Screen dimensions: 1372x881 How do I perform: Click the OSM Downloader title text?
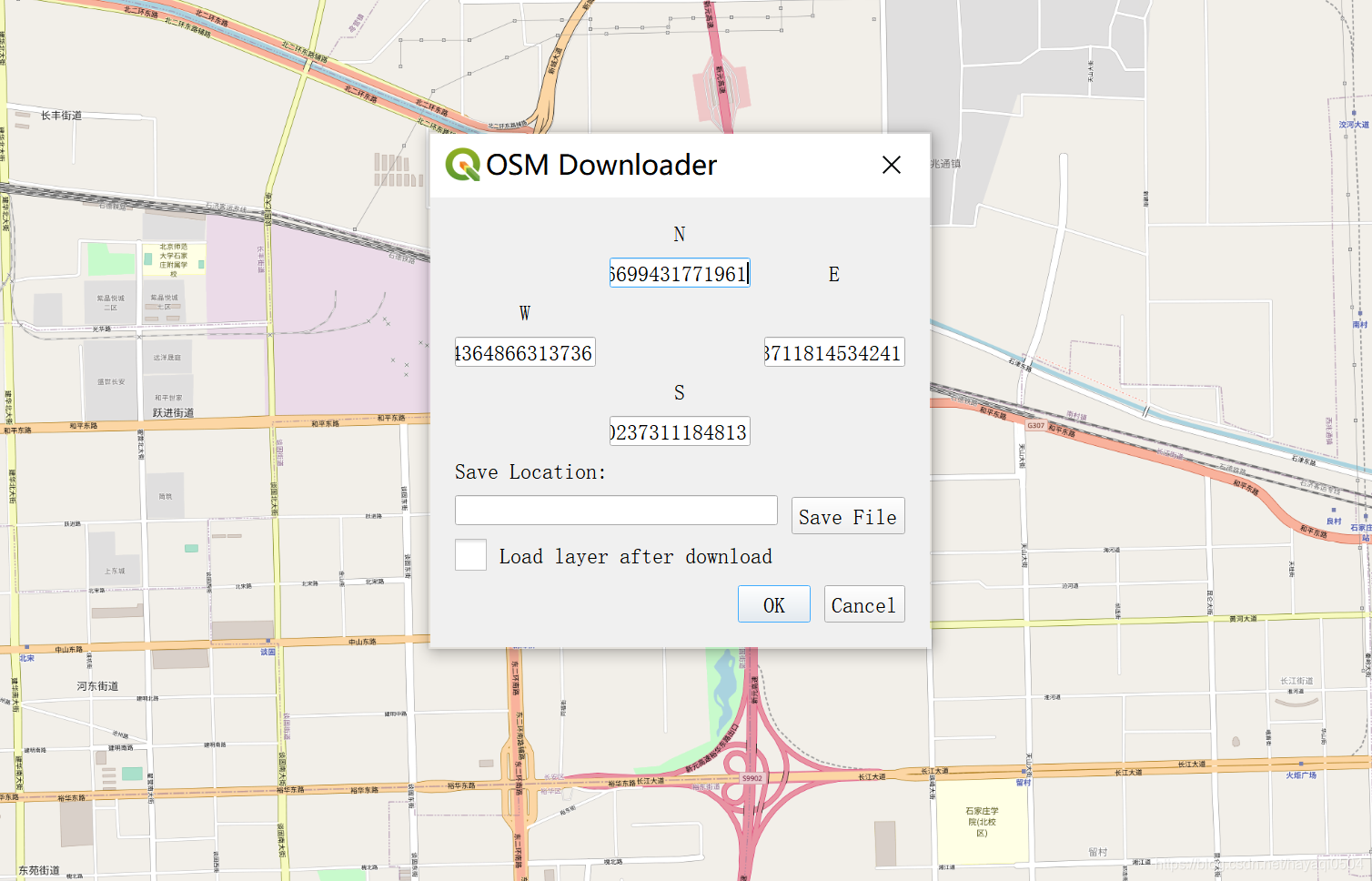601,165
